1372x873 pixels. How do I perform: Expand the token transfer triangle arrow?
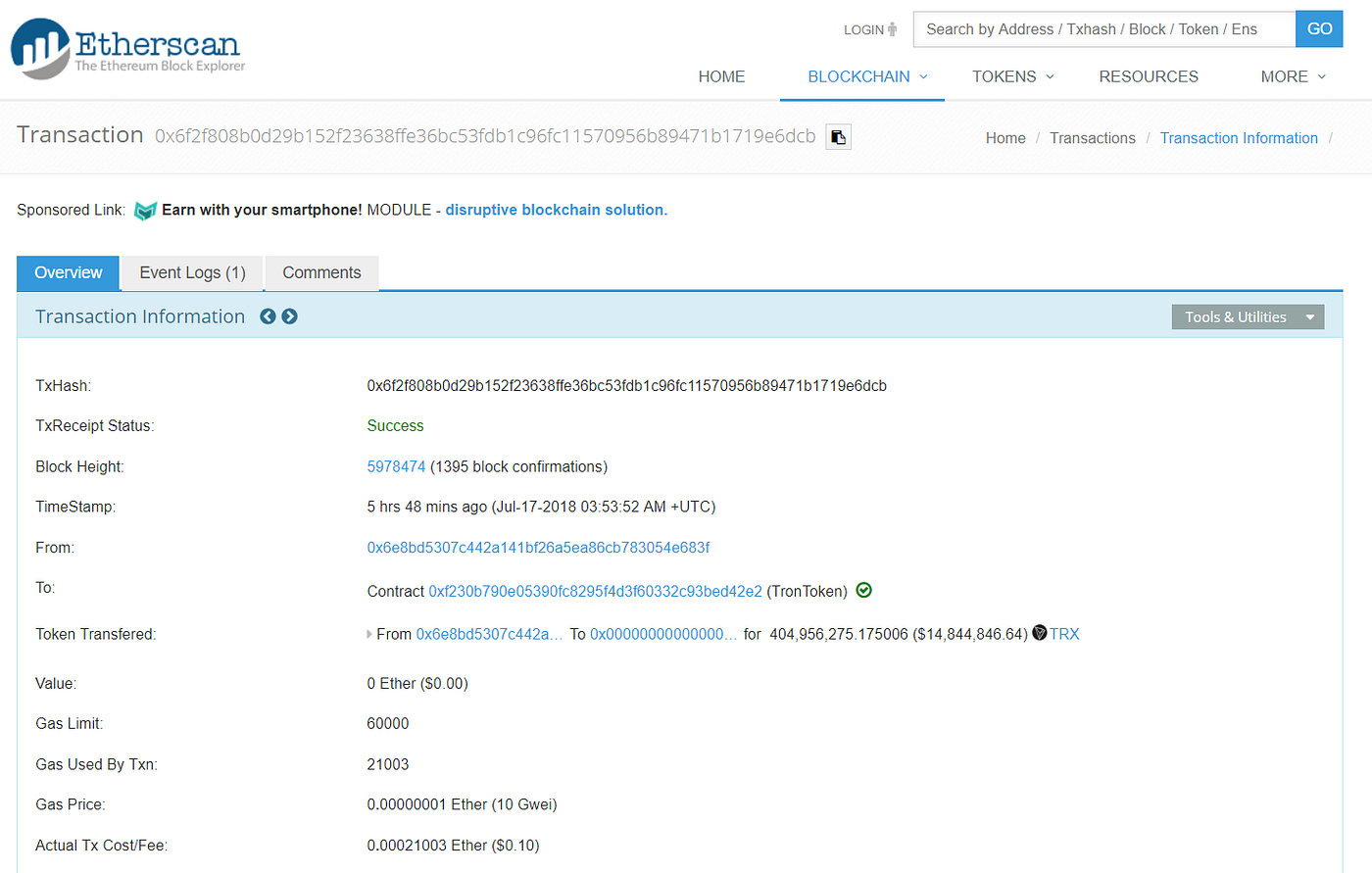tap(369, 634)
